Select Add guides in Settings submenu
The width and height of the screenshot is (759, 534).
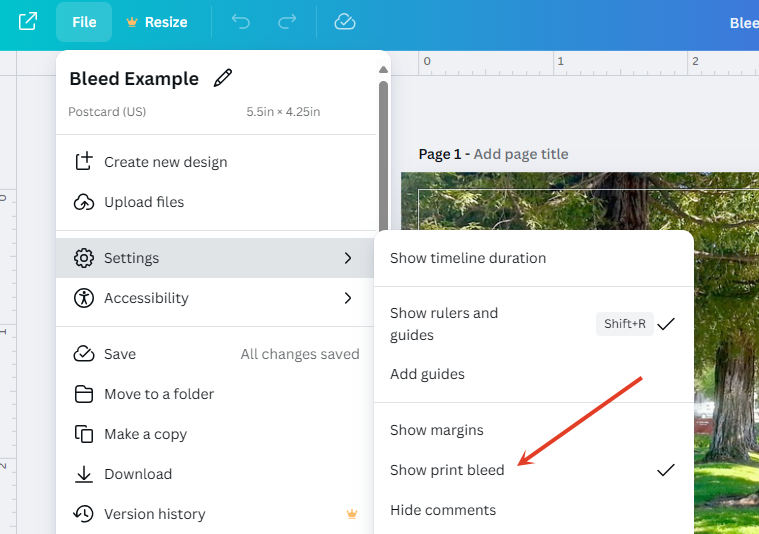tap(534, 374)
